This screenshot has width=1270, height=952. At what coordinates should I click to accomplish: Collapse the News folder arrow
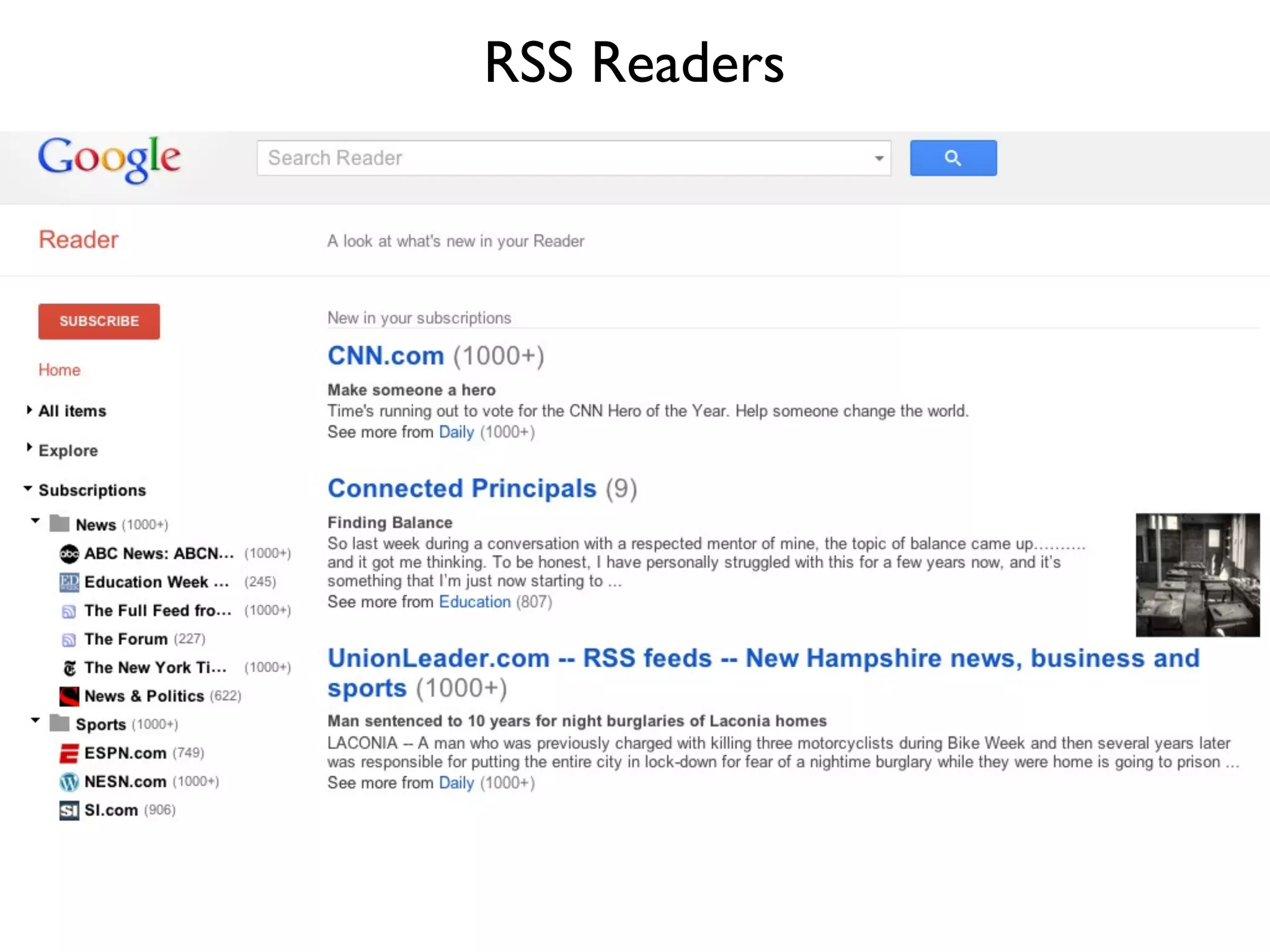(x=35, y=521)
